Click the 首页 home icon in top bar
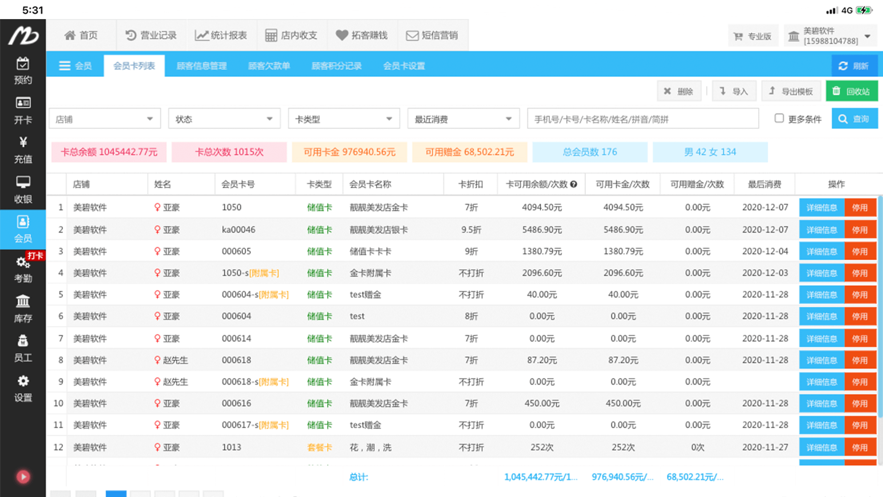The image size is (883, 497). (x=70, y=35)
